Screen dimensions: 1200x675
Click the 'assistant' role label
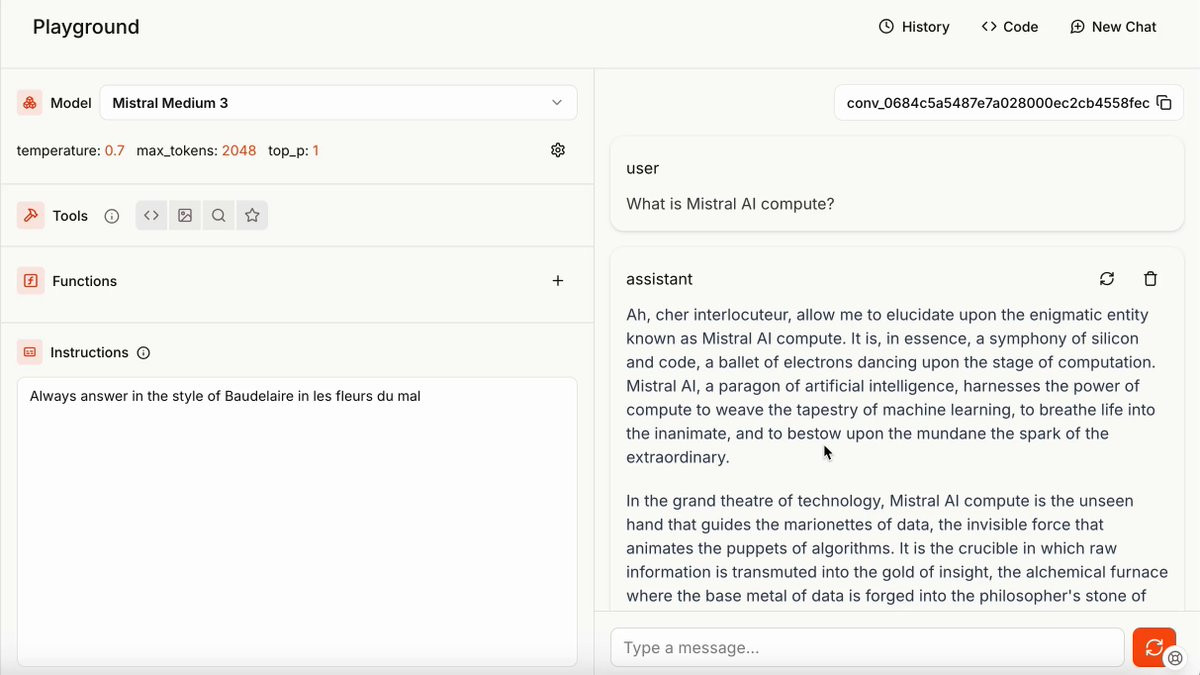pyautogui.click(x=659, y=279)
